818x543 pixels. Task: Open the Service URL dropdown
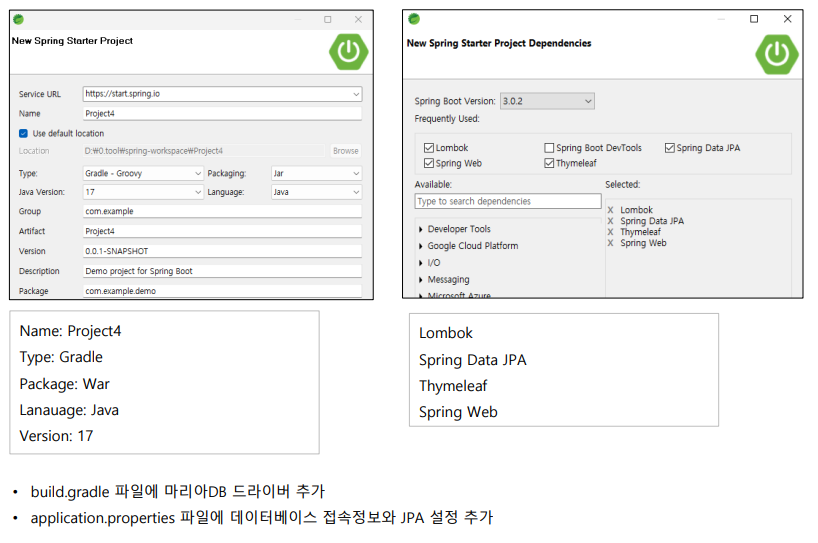point(356,94)
